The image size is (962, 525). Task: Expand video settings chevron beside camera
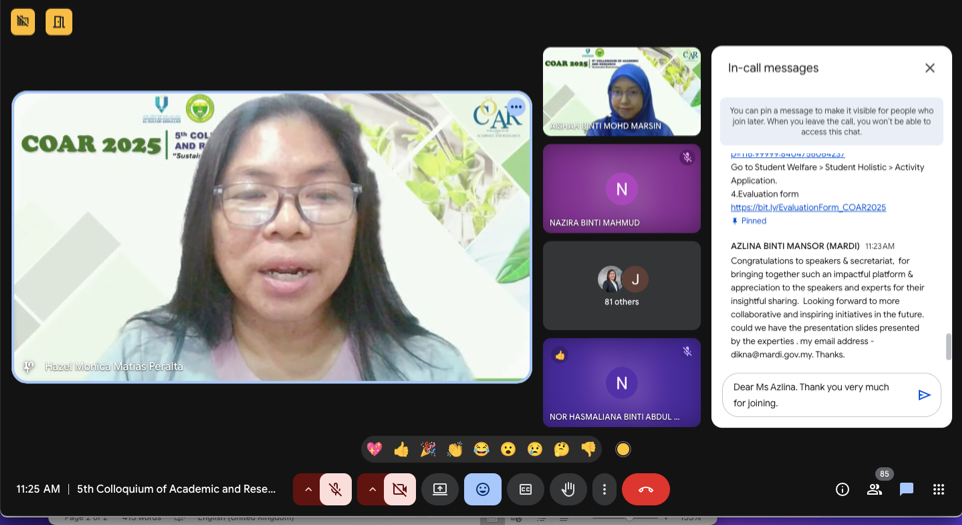click(x=372, y=489)
